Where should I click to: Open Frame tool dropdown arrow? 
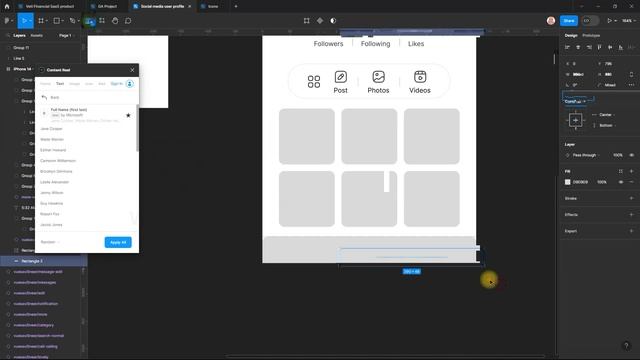(47, 21)
